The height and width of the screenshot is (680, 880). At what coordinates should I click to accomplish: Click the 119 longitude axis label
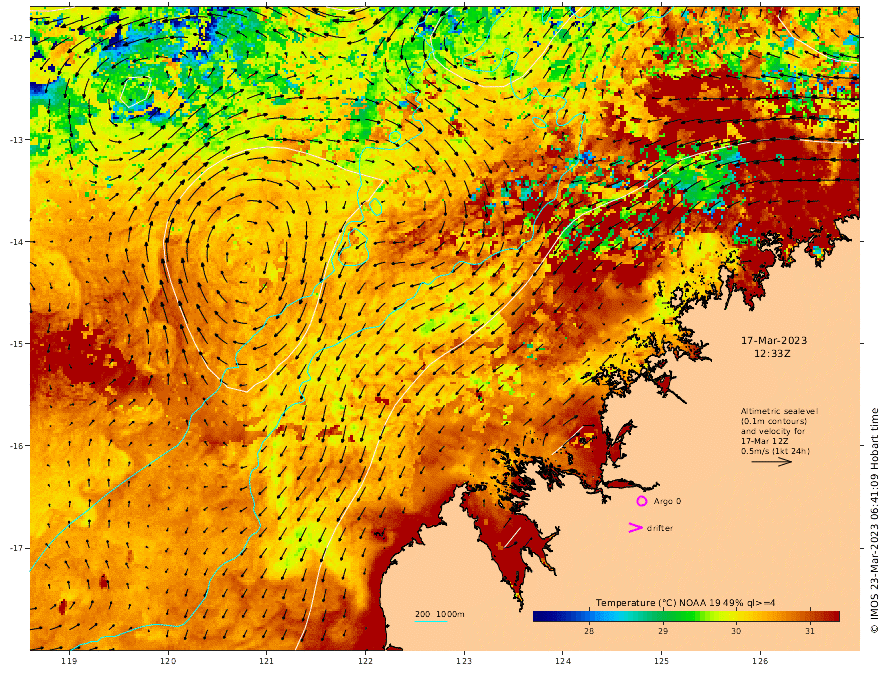point(69,661)
